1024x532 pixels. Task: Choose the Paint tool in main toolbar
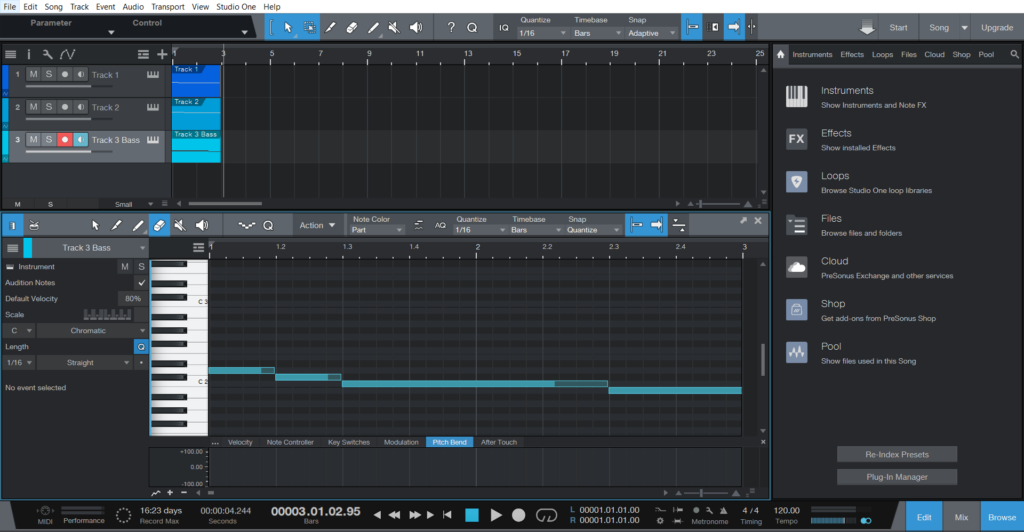coord(373,27)
